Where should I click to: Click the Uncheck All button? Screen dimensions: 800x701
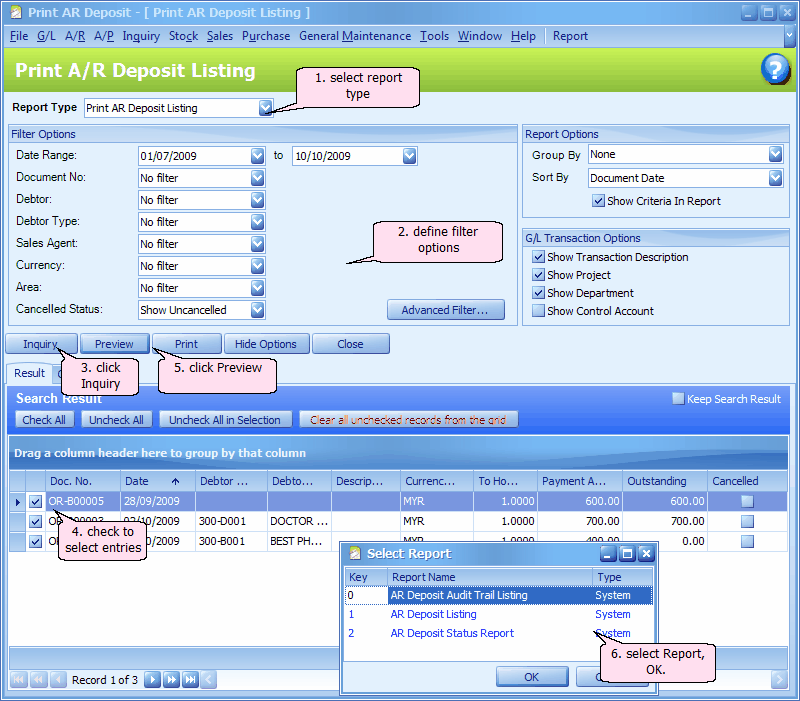coord(116,419)
